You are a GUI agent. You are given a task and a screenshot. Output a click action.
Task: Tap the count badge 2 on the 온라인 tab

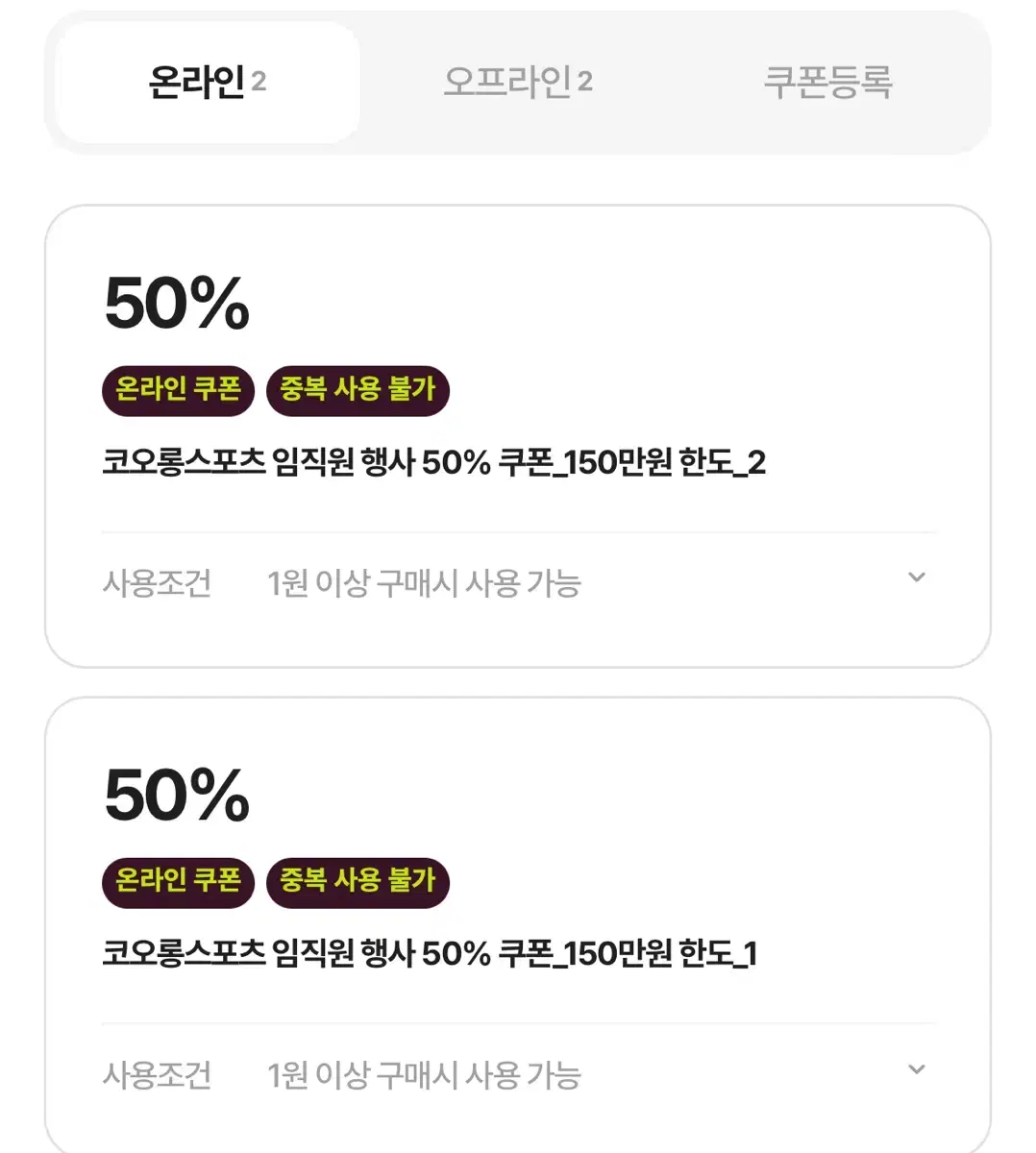pos(259,83)
